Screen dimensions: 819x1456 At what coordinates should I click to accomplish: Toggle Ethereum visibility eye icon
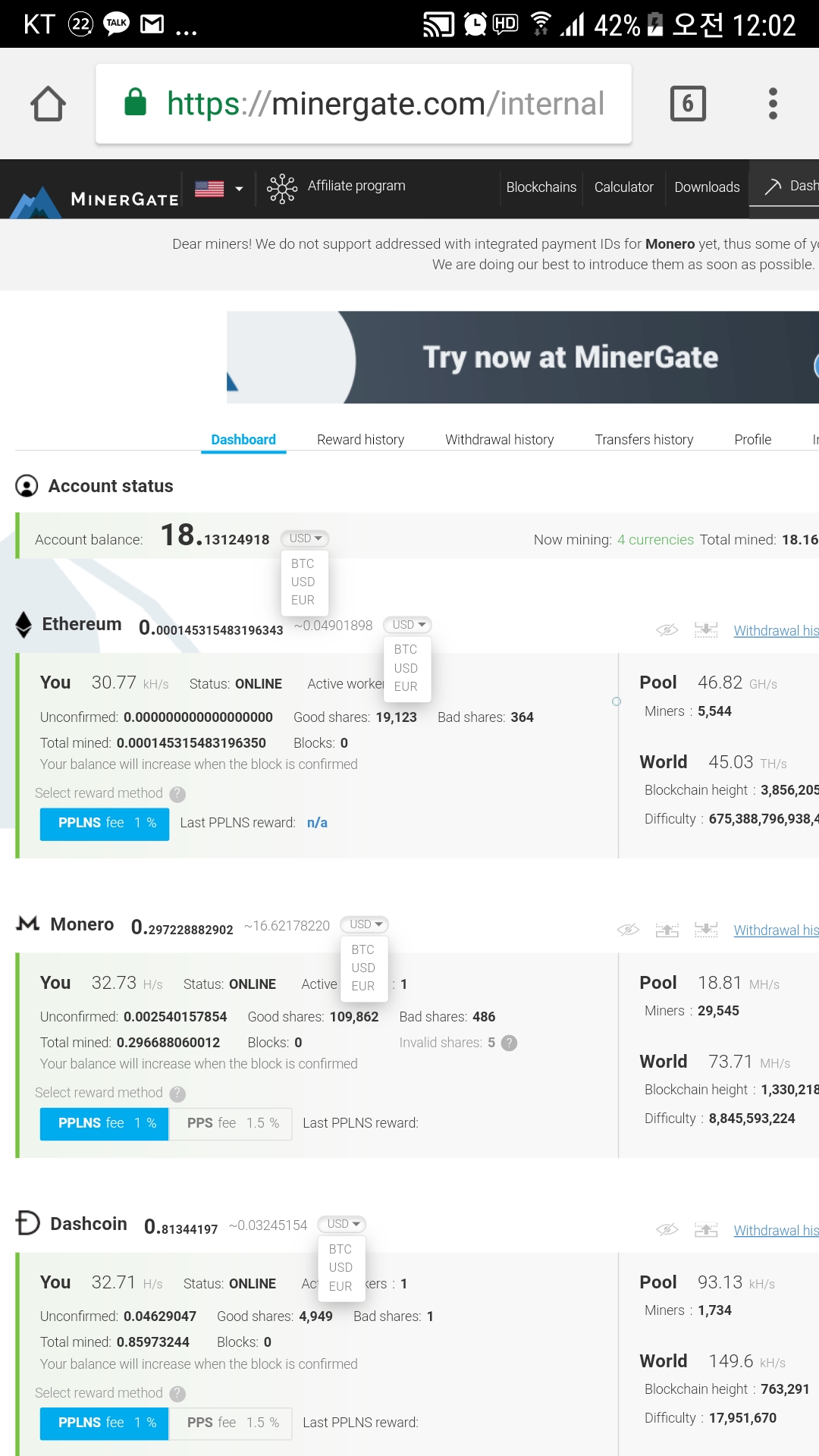[x=667, y=630]
